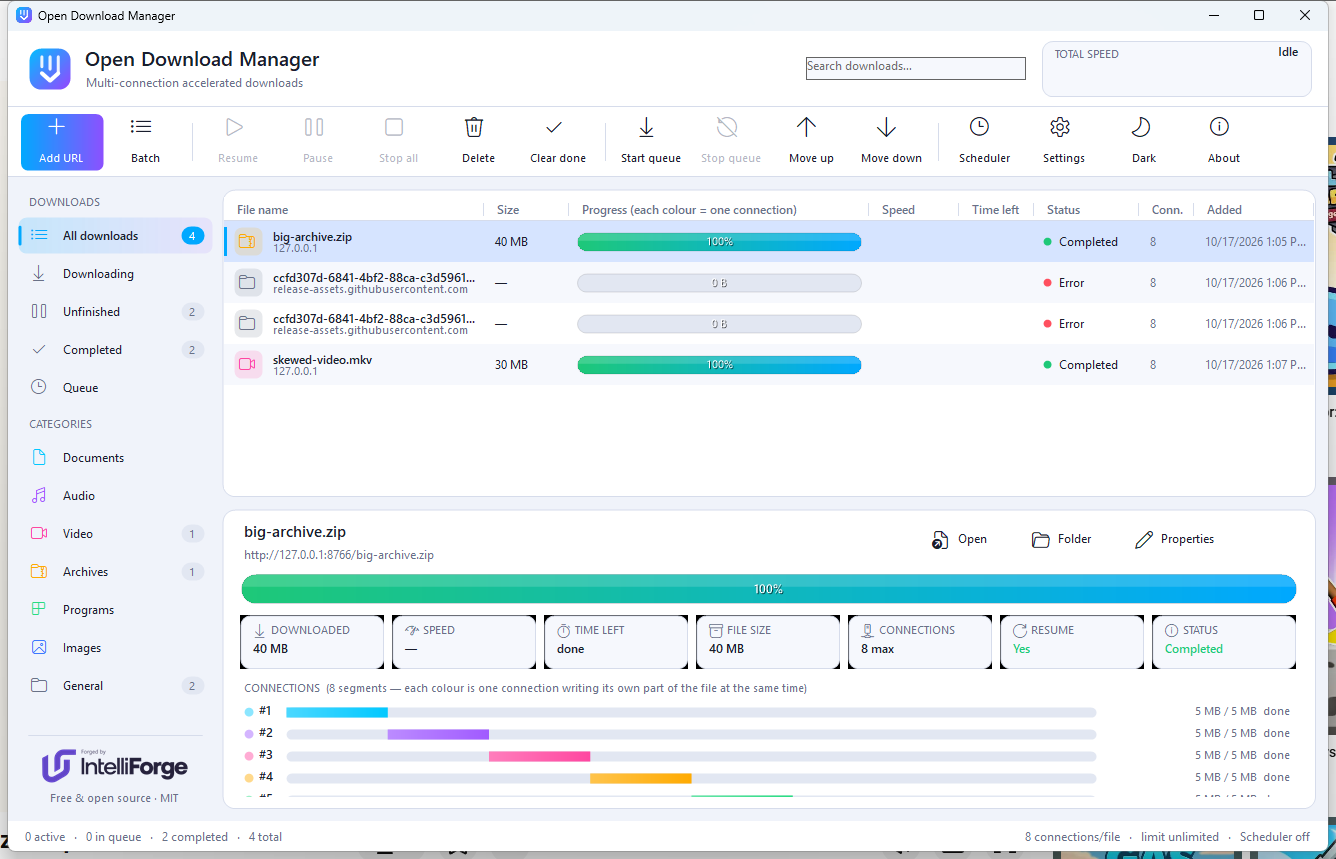Open the Batch download tool
This screenshot has height=859, width=1336.
coord(145,142)
